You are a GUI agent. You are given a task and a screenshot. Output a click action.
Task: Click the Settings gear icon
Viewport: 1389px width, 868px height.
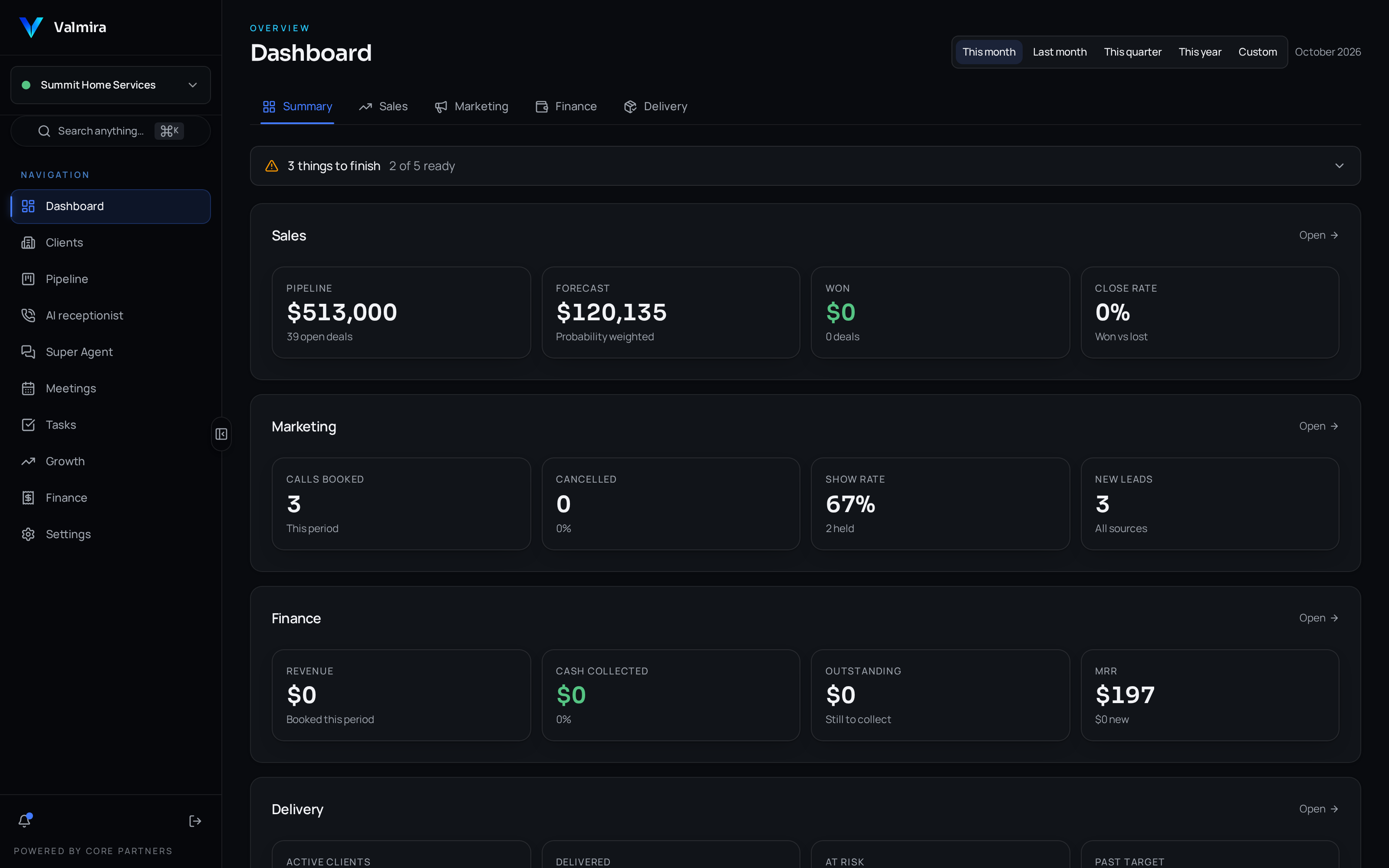pos(28,534)
